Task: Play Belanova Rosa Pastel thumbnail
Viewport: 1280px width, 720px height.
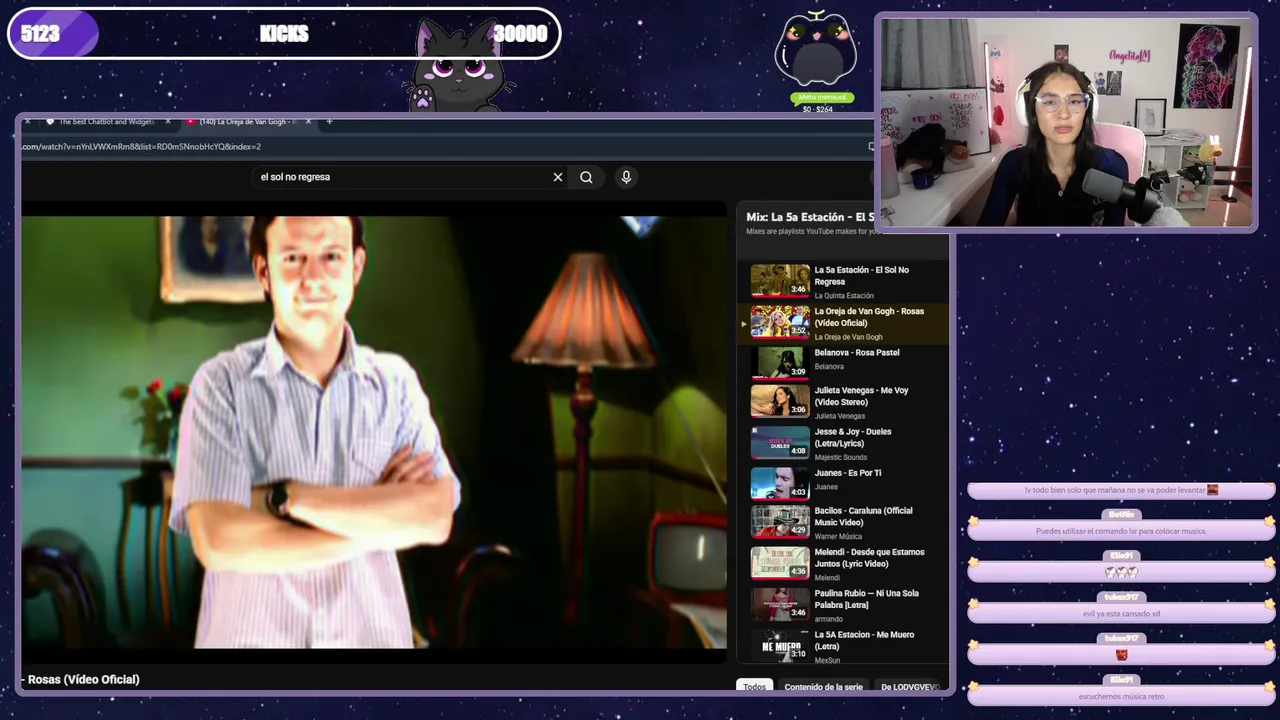Action: (x=780, y=362)
